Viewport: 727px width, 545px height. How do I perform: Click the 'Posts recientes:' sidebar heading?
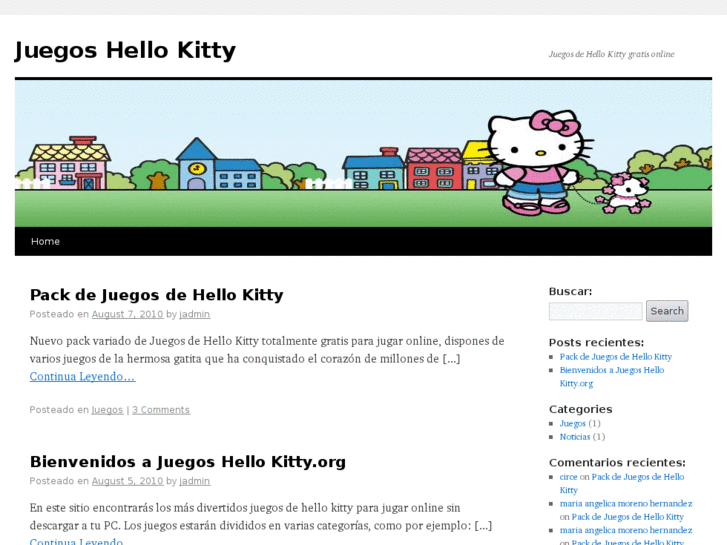point(596,342)
